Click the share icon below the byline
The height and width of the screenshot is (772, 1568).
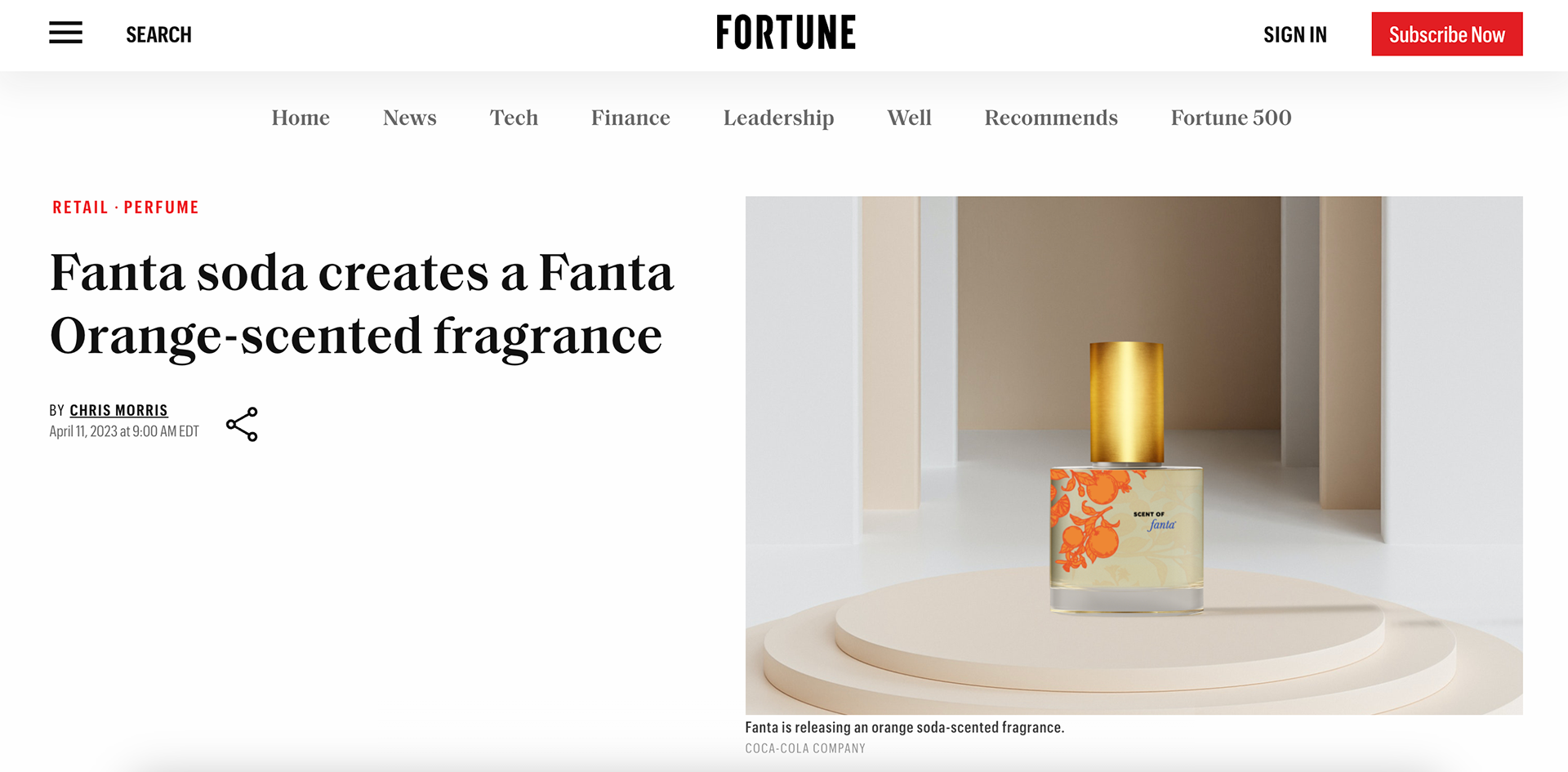pos(242,424)
